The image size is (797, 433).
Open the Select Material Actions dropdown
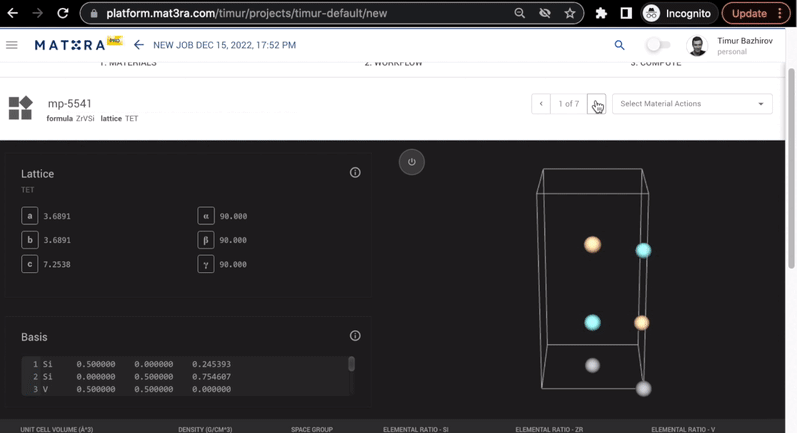tap(692, 104)
